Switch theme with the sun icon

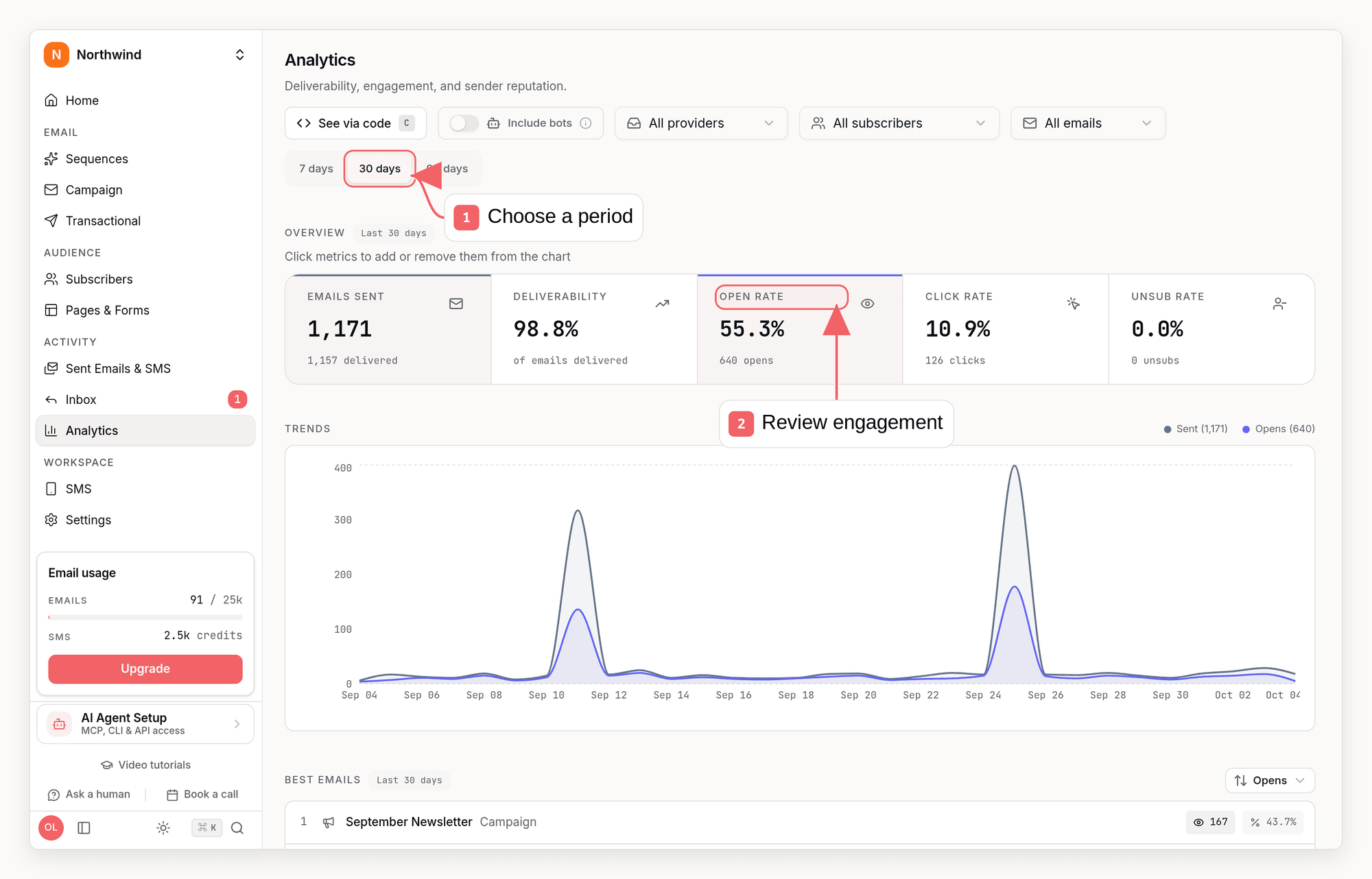(x=163, y=828)
